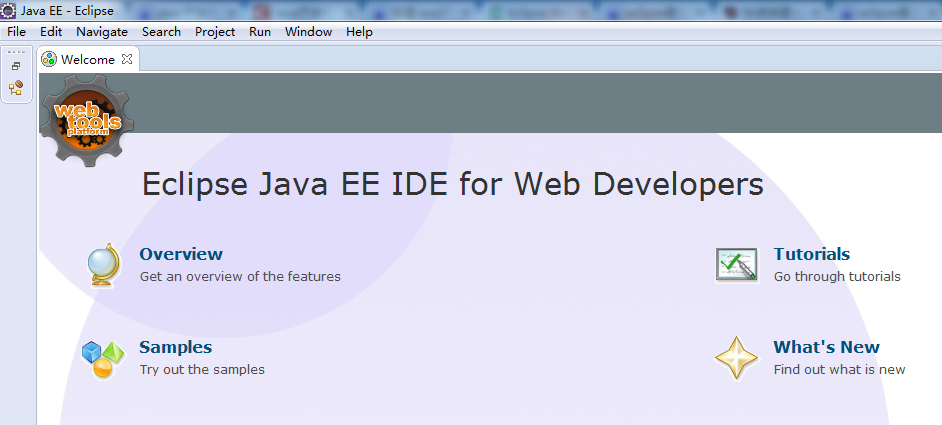942x425 pixels.
Task: Click 'Find out what is new' text
Action: [x=839, y=369]
